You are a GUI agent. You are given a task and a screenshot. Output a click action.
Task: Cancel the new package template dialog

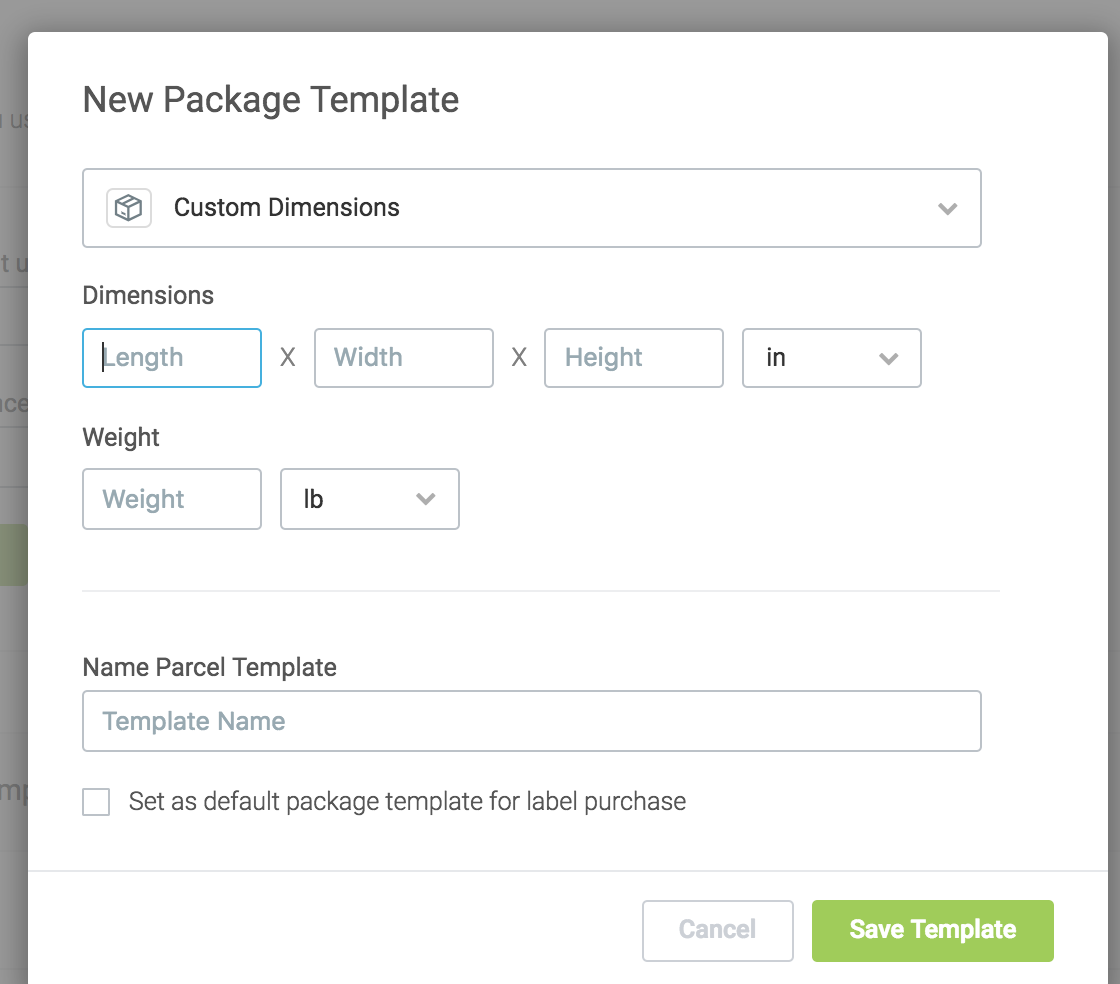tap(717, 930)
